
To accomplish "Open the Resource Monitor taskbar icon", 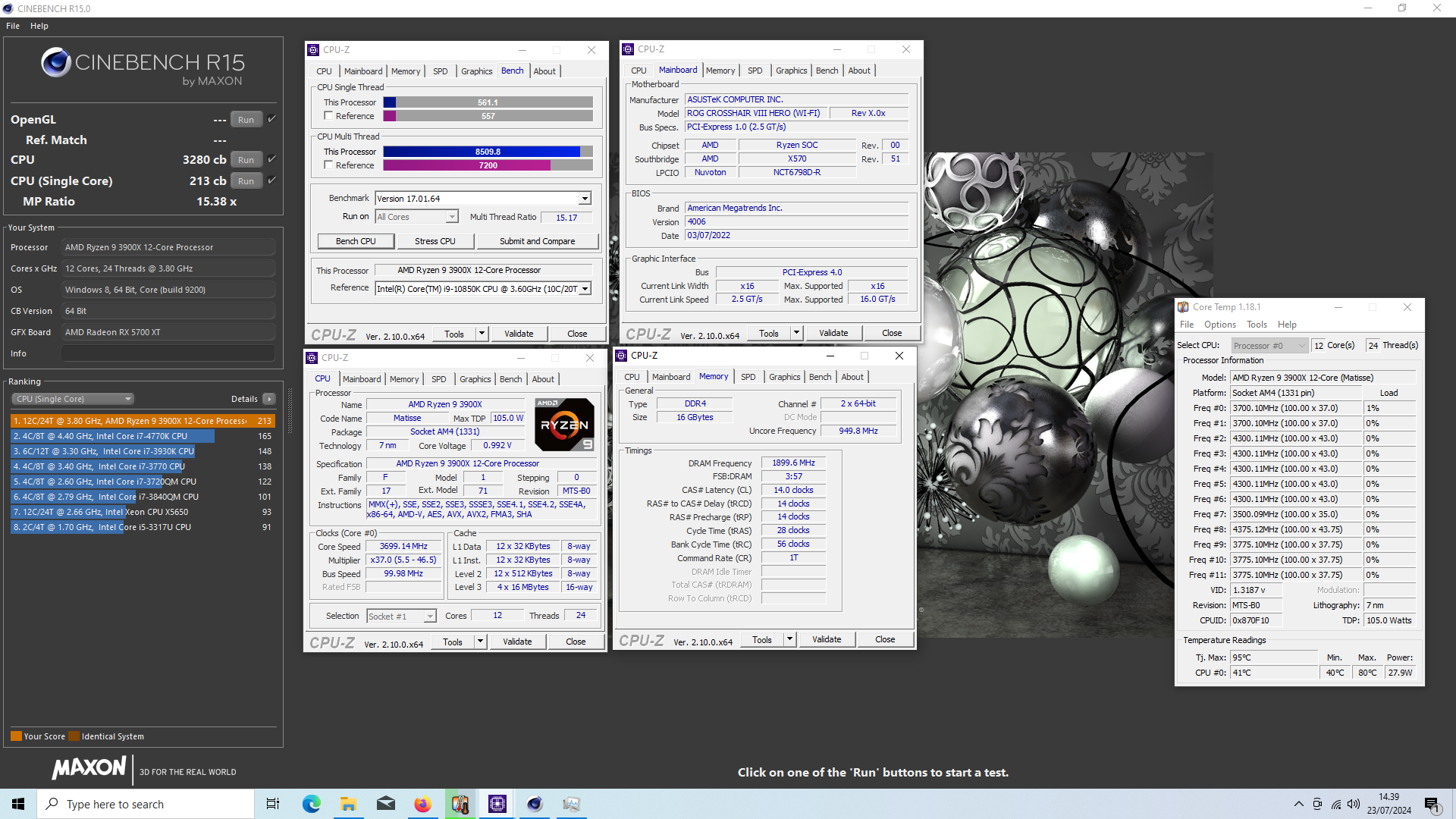I will coord(572,804).
